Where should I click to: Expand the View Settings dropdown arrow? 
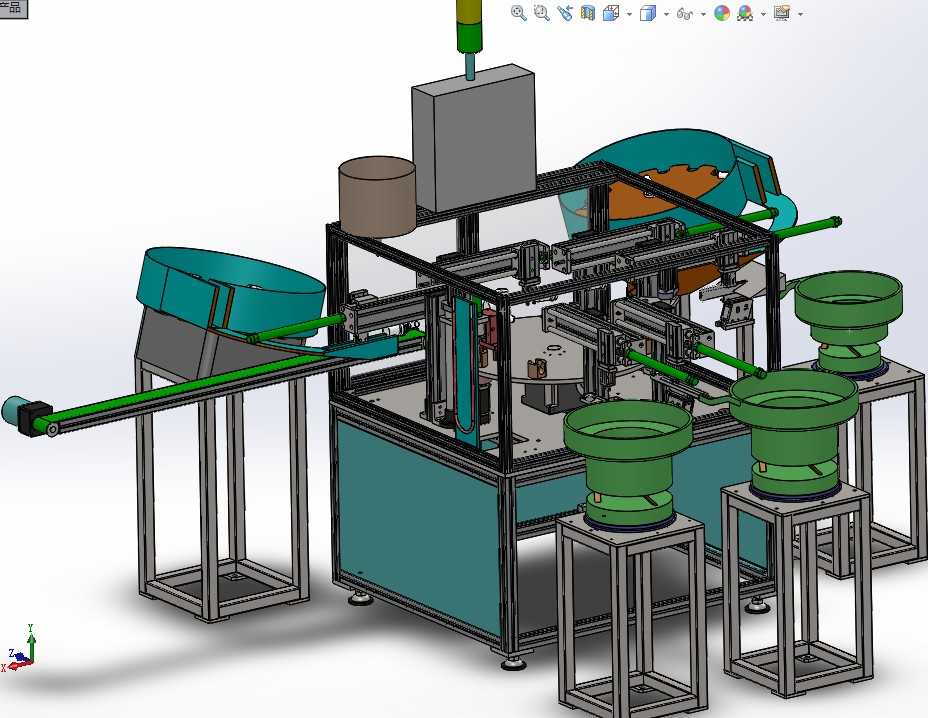(x=801, y=14)
